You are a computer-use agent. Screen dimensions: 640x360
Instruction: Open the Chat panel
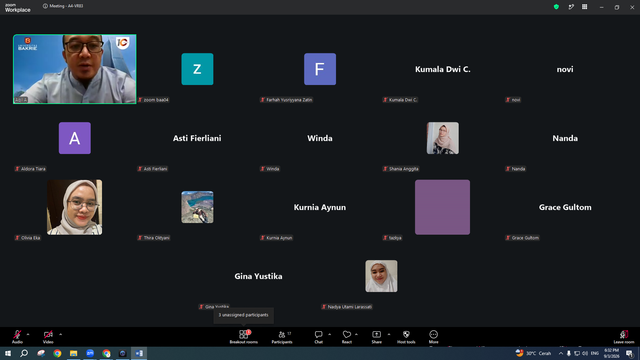pyautogui.click(x=318, y=337)
